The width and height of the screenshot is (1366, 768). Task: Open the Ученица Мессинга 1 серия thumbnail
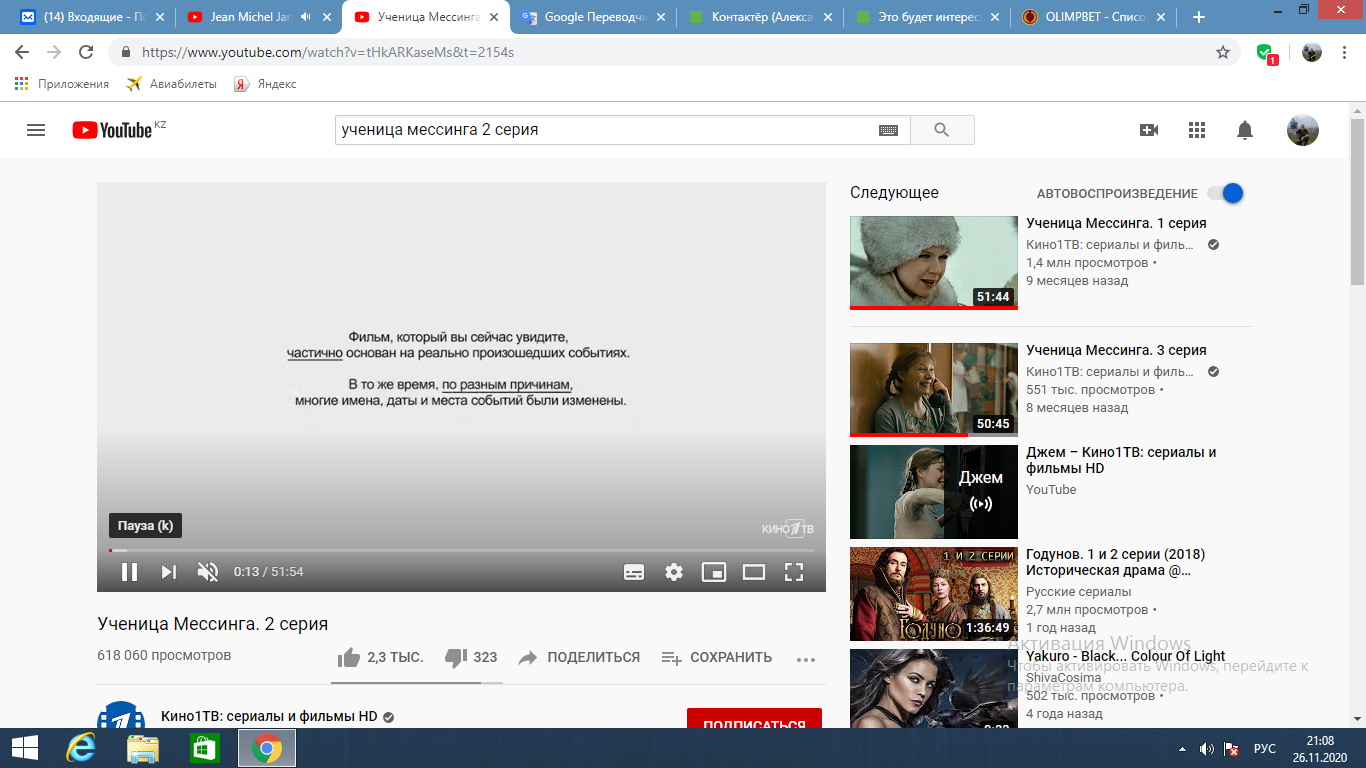934,262
